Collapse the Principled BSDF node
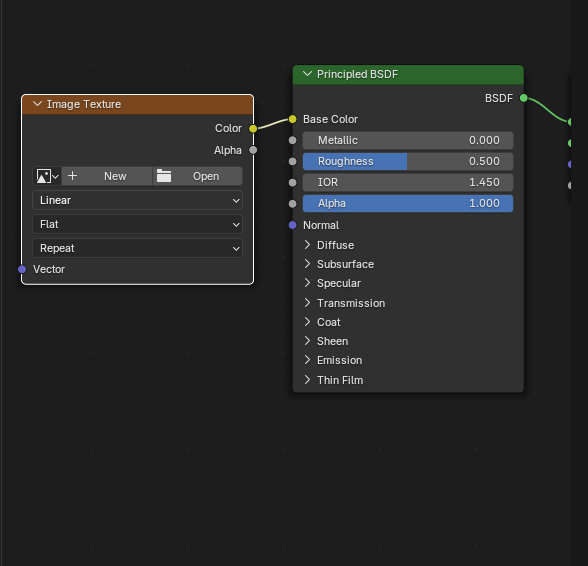Viewport: 588px width, 566px height. 308,74
